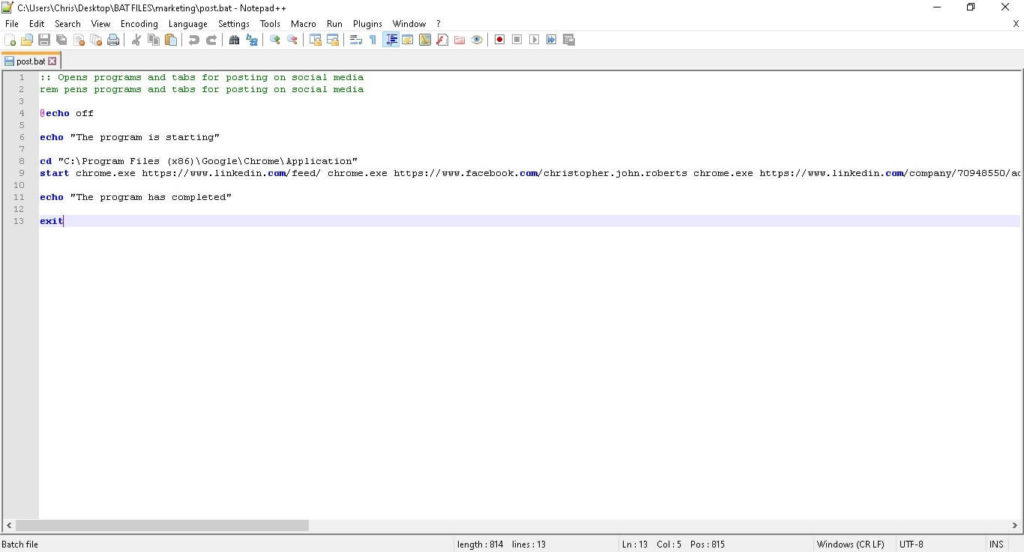
Task: Toggle file monitoring with the eye icon
Action: point(477,40)
